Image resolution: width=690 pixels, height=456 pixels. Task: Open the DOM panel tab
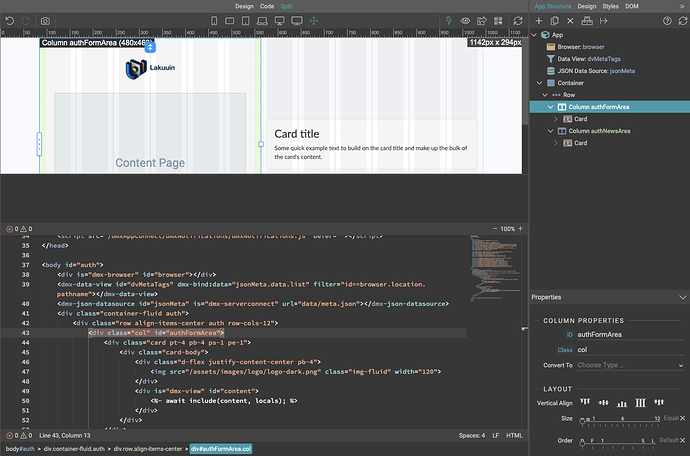[632, 6]
